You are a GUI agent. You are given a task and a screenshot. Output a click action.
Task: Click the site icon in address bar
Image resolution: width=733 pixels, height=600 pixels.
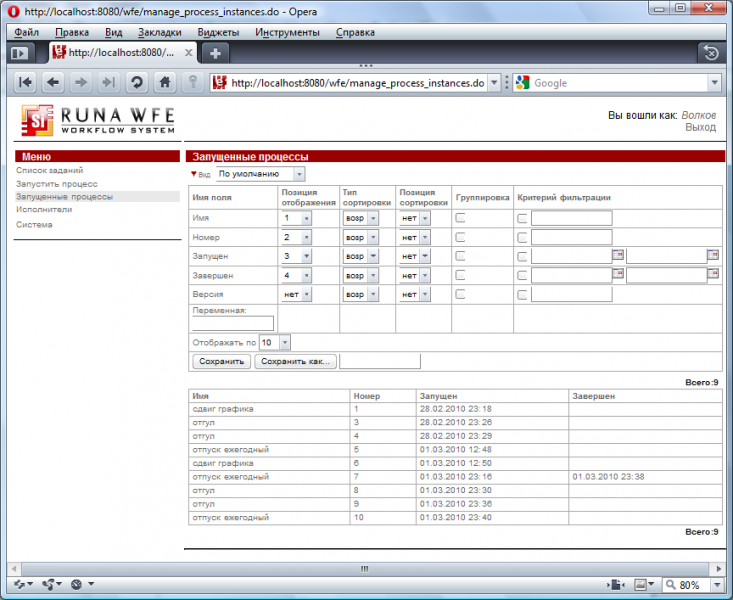(219, 83)
